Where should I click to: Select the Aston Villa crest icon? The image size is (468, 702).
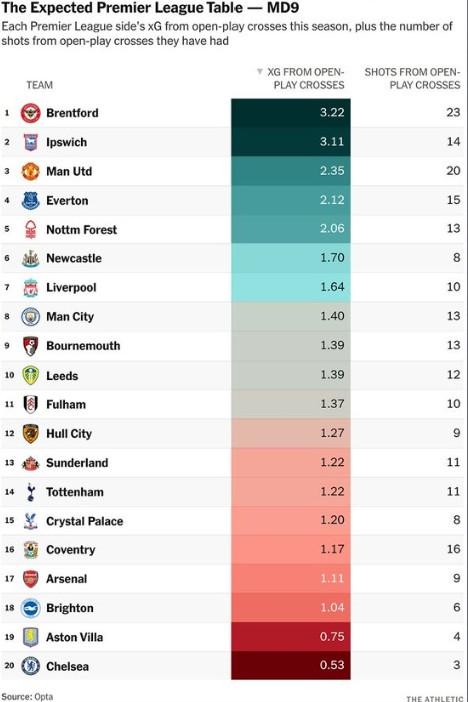click(30, 637)
